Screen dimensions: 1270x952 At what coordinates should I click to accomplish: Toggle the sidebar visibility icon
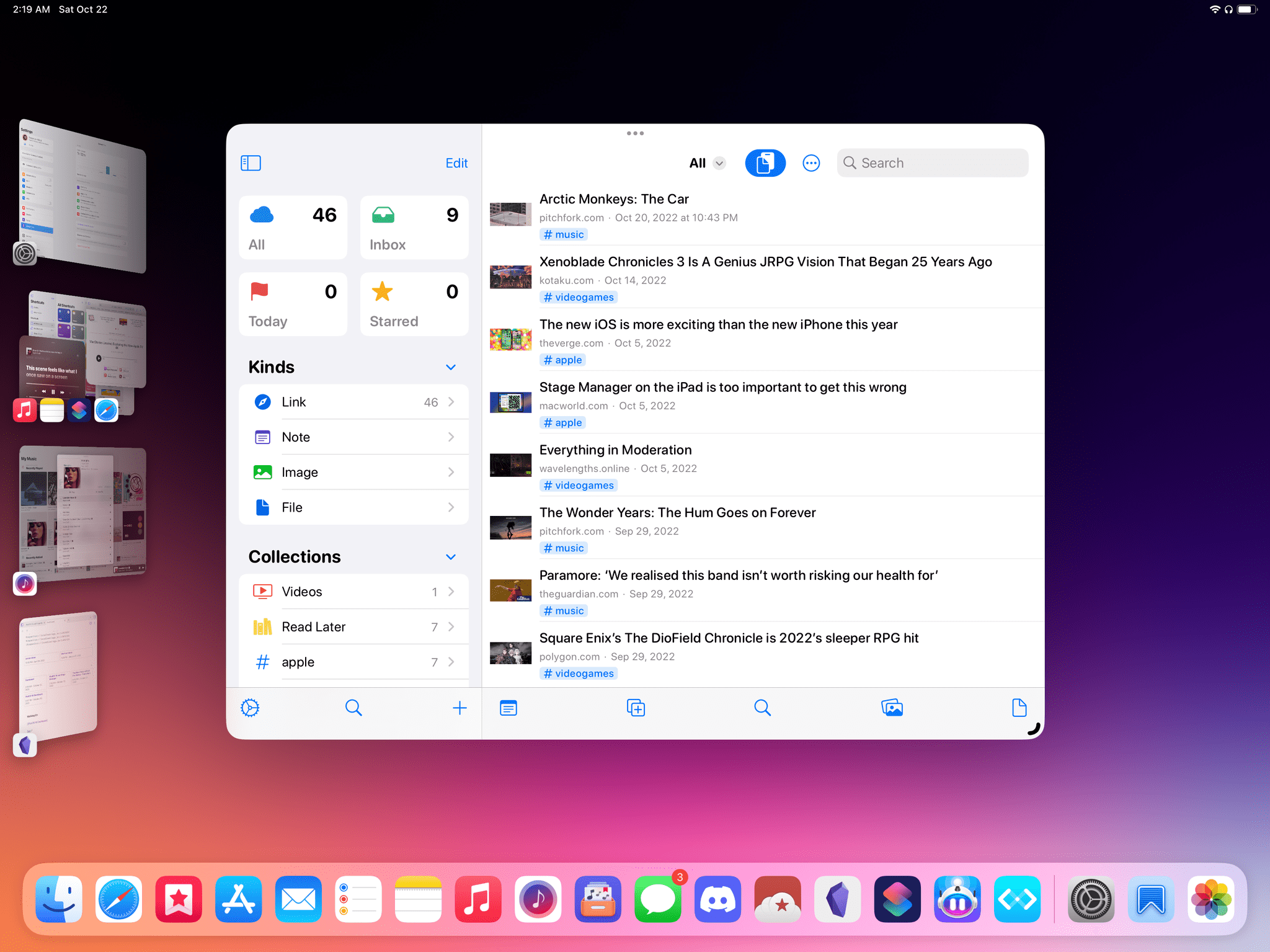251,163
